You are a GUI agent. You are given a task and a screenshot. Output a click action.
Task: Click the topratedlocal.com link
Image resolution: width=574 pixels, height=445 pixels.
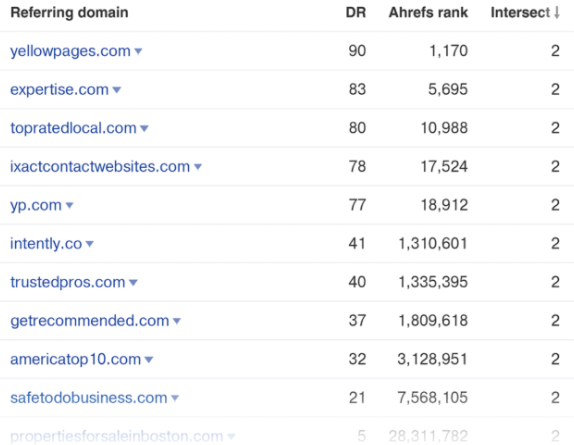click(x=73, y=128)
